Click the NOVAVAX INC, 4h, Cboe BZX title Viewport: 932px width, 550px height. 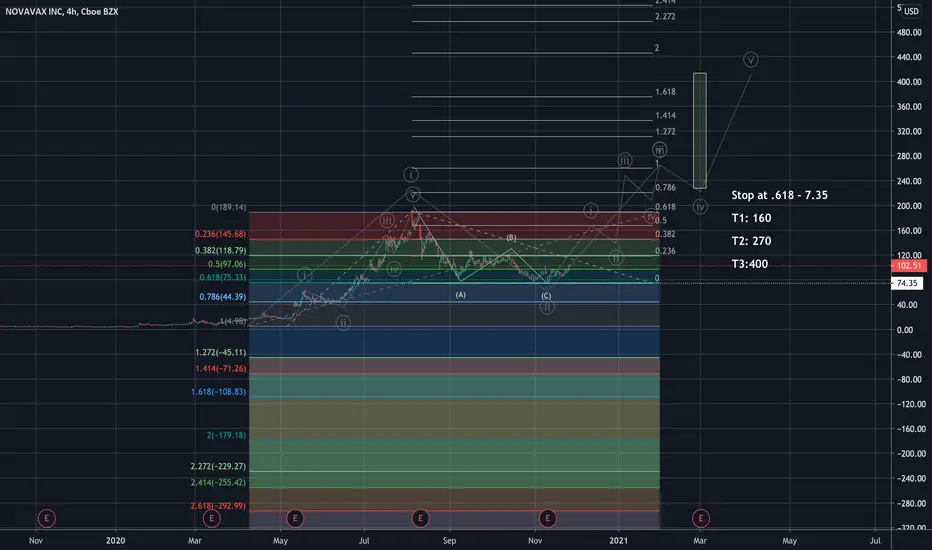click(62, 11)
